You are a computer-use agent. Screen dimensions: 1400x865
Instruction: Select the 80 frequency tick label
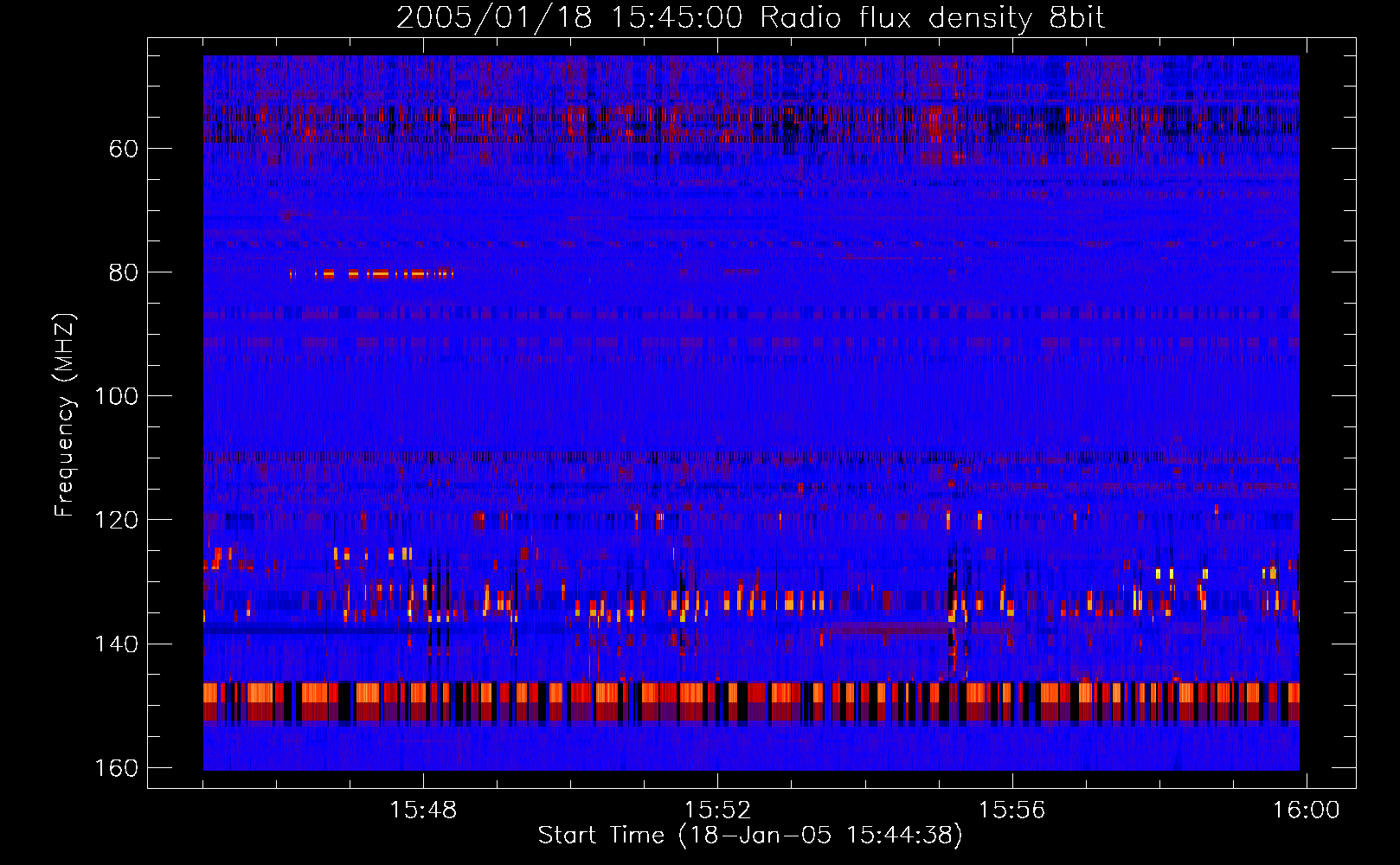(x=124, y=272)
